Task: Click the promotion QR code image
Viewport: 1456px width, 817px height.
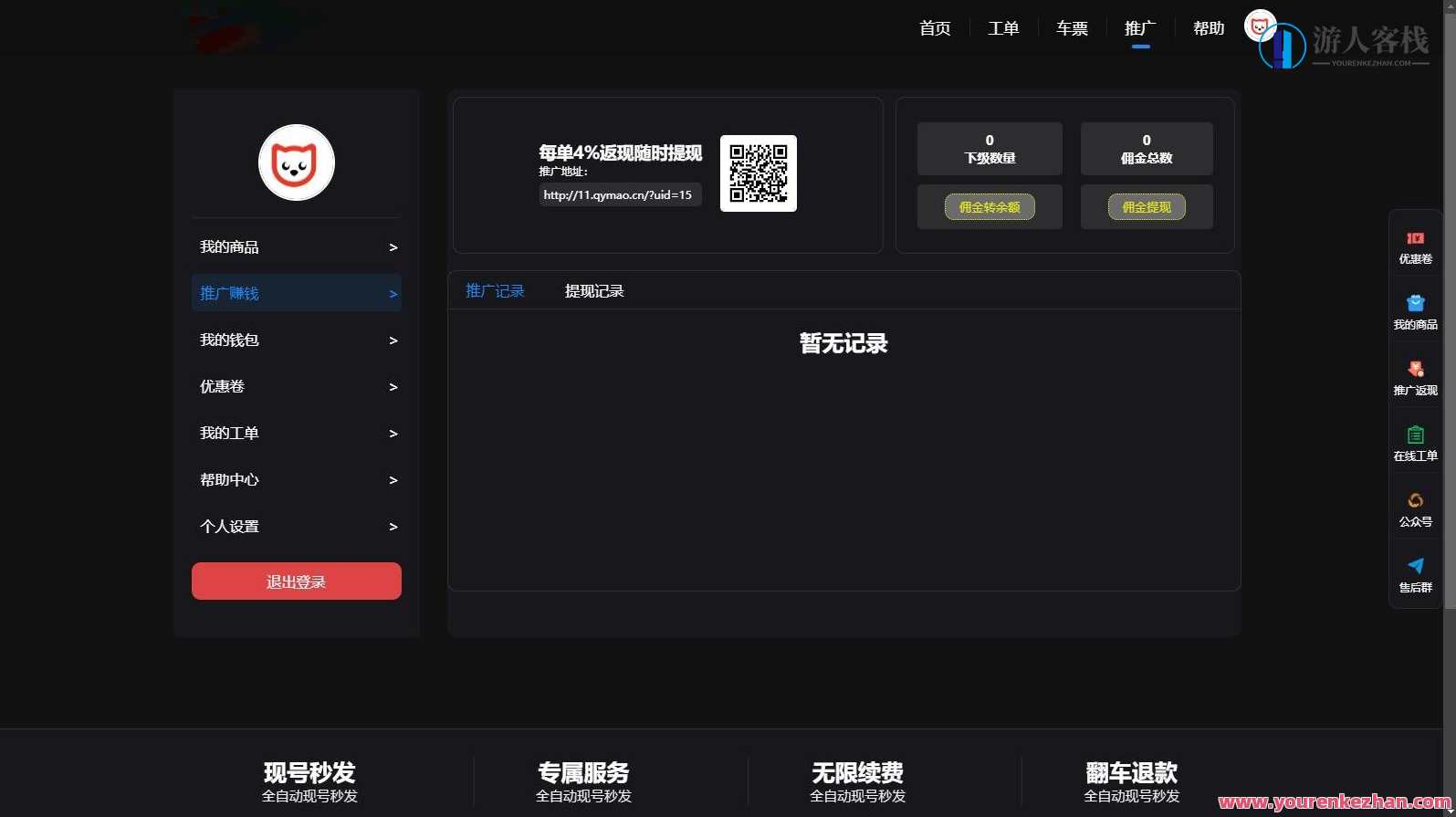Action: tap(759, 173)
